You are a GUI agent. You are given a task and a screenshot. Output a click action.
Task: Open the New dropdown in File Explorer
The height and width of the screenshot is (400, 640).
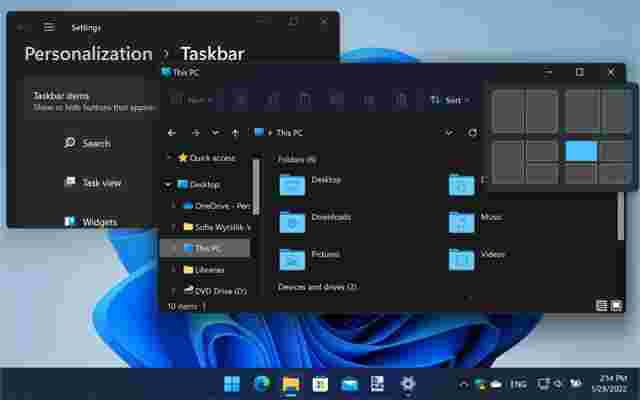[x=191, y=100]
